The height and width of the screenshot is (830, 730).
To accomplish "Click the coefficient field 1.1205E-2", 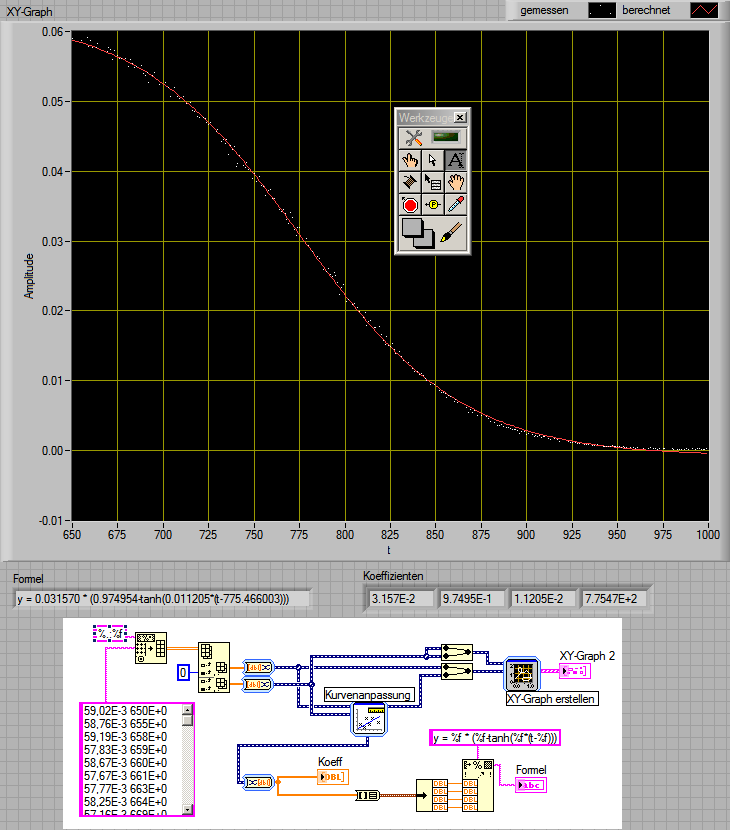I will tap(543, 599).
